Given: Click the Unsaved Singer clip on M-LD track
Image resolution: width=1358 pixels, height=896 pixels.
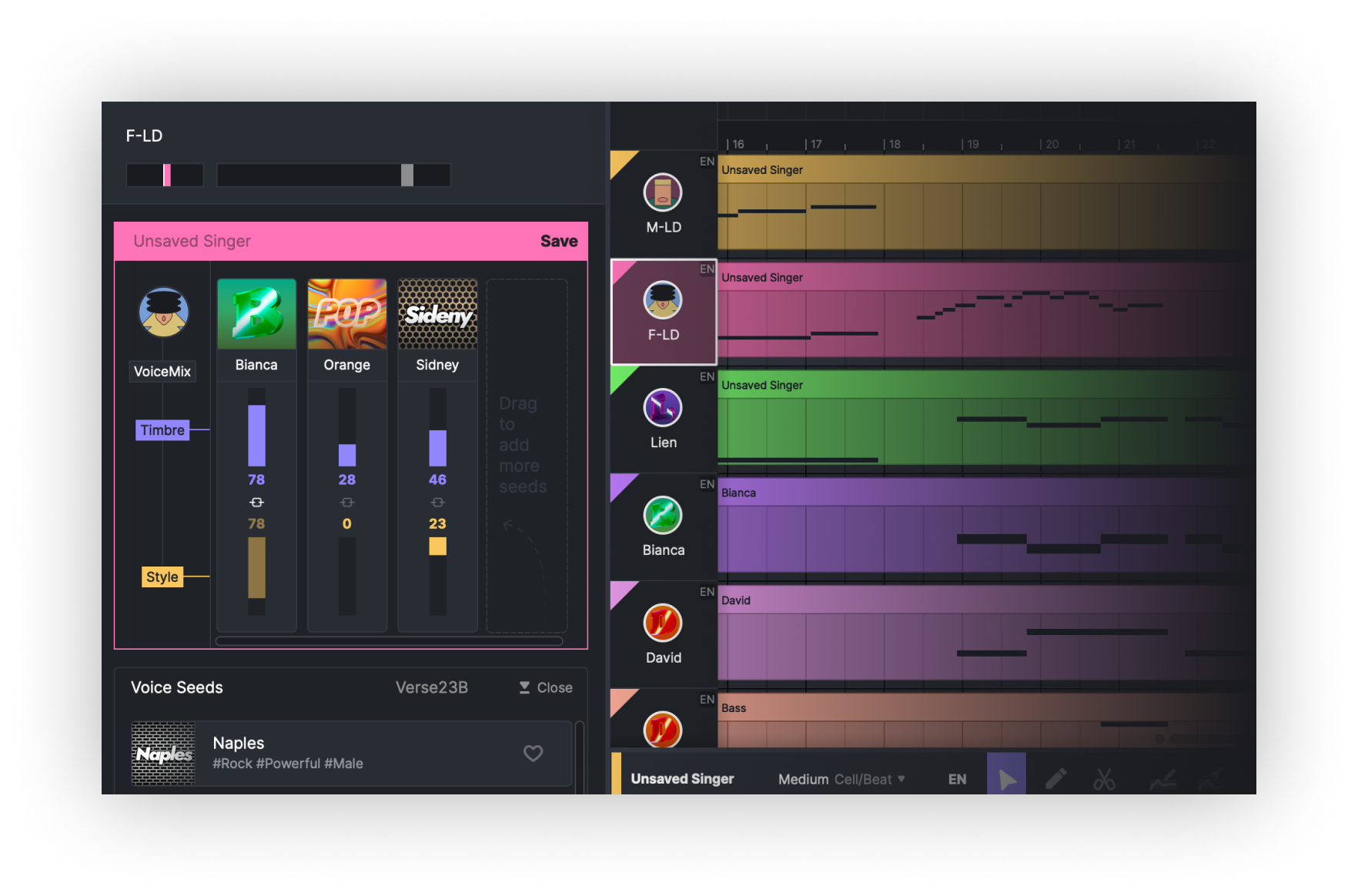Looking at the screenshot, I should click(985, 202).
